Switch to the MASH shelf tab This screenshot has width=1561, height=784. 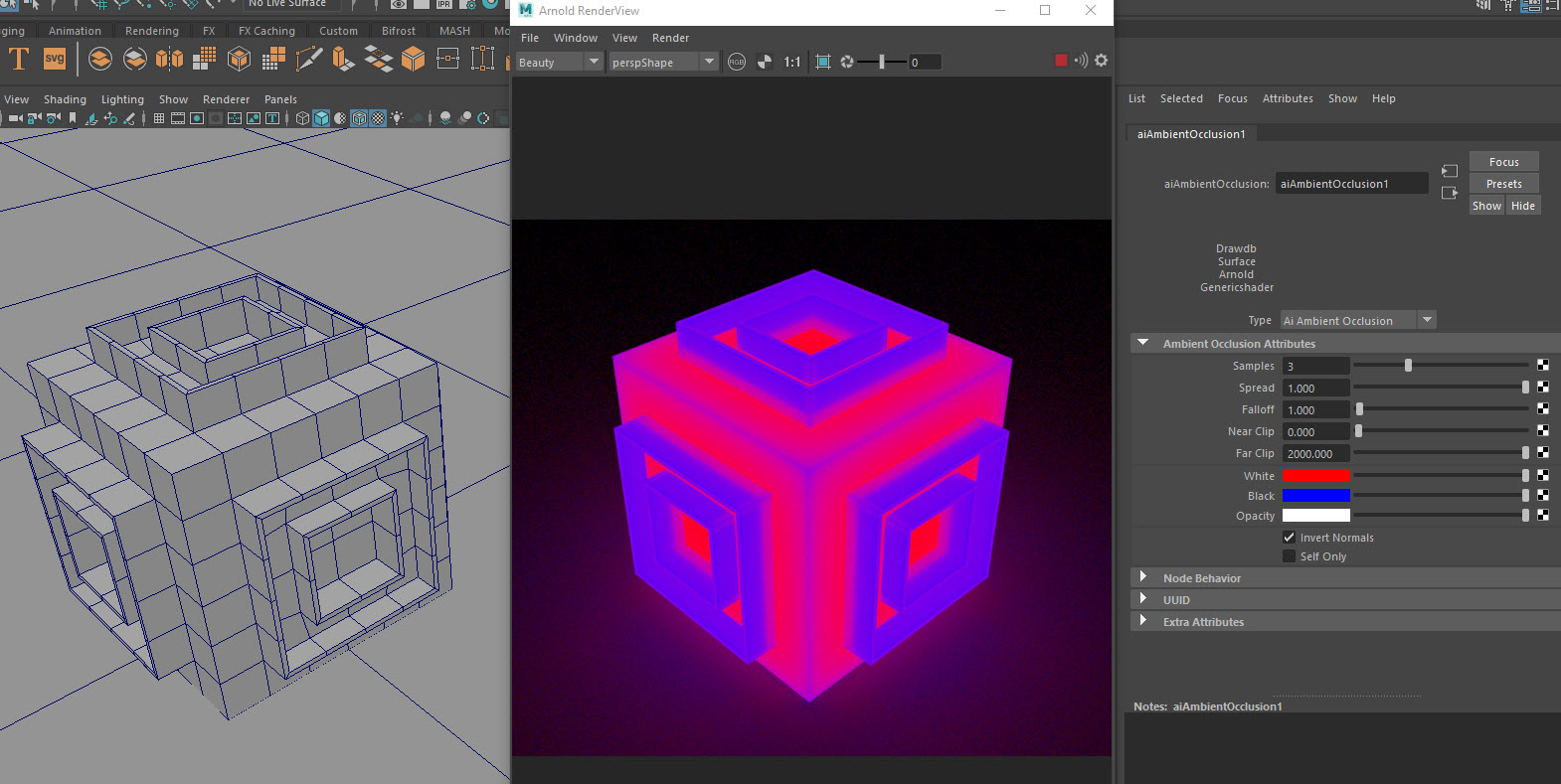(x=454, y=31)
